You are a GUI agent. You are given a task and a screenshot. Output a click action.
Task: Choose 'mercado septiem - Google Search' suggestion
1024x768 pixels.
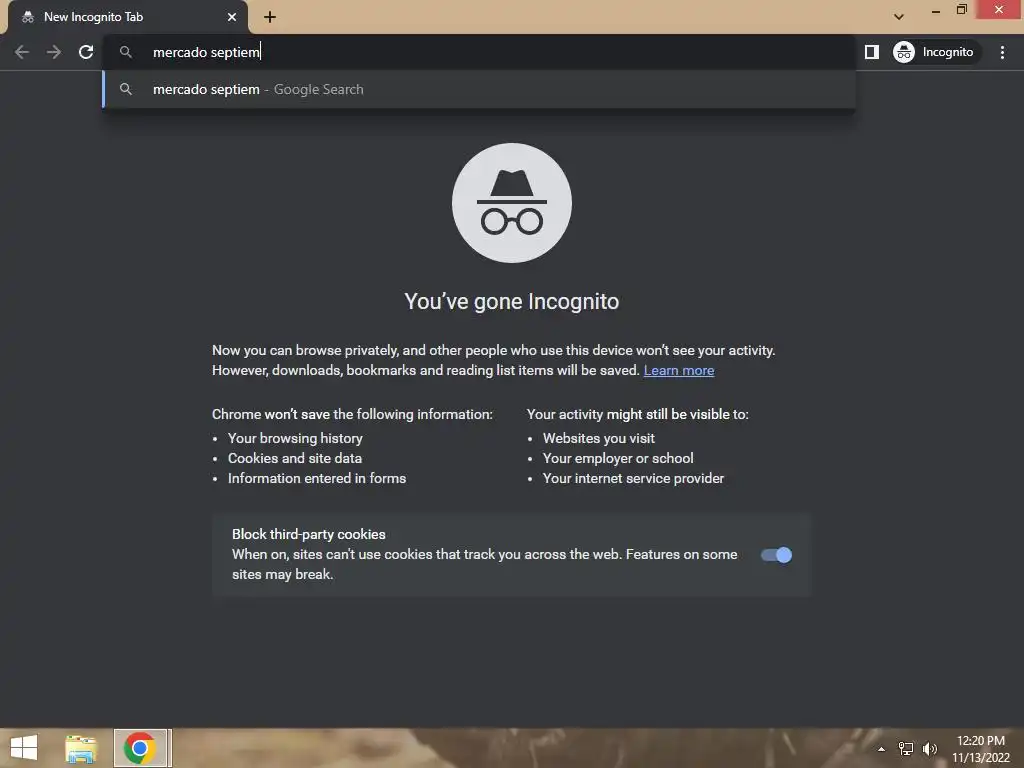479,89
